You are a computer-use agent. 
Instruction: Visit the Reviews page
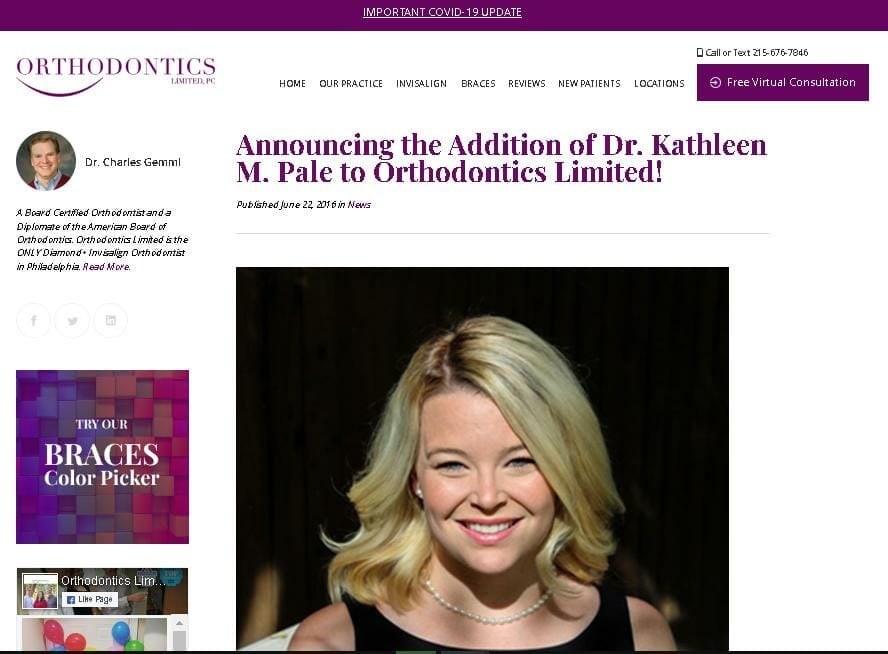[x=527, y=84]
